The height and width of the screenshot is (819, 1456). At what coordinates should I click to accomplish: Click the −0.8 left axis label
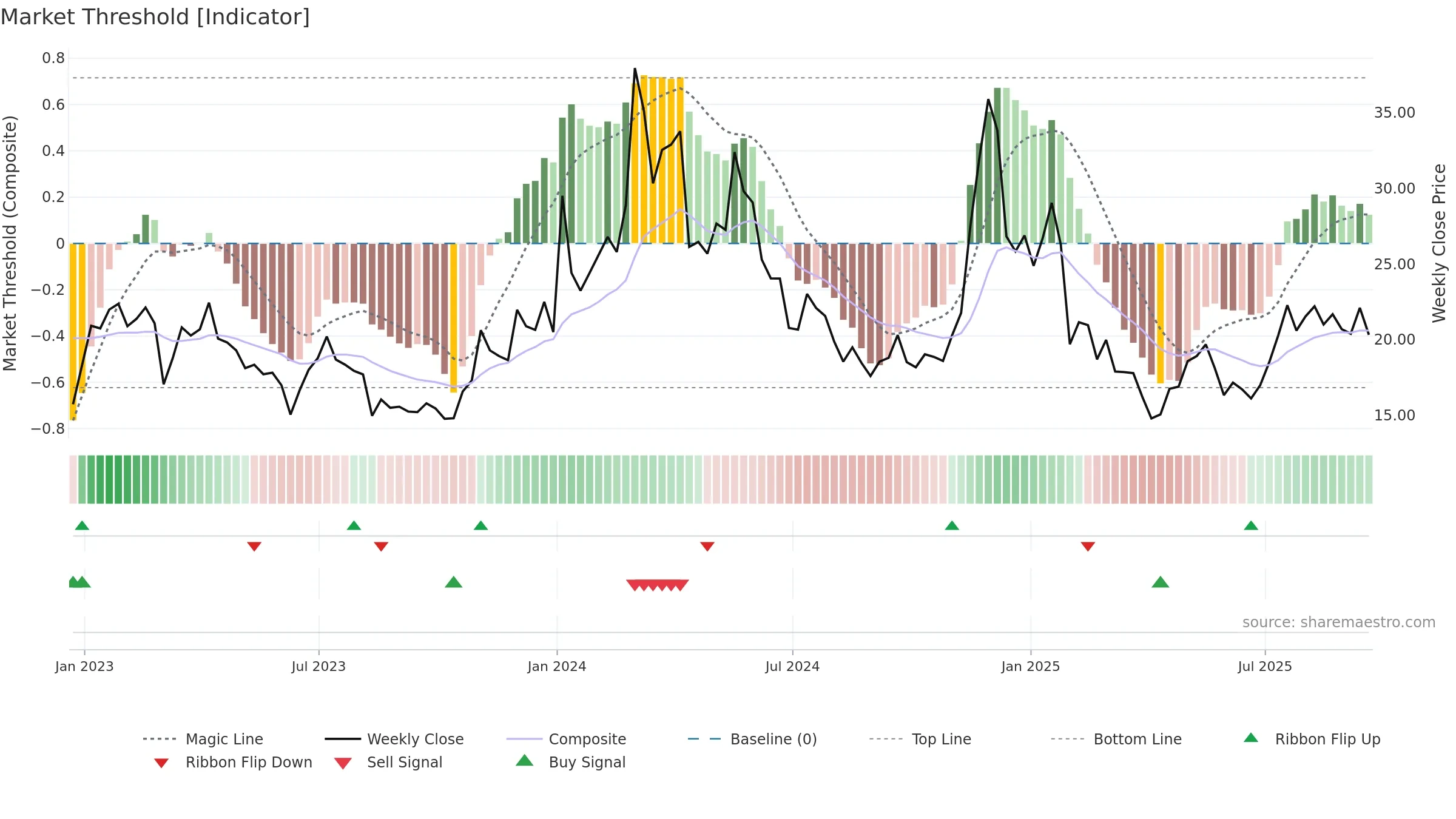point(48,429)
